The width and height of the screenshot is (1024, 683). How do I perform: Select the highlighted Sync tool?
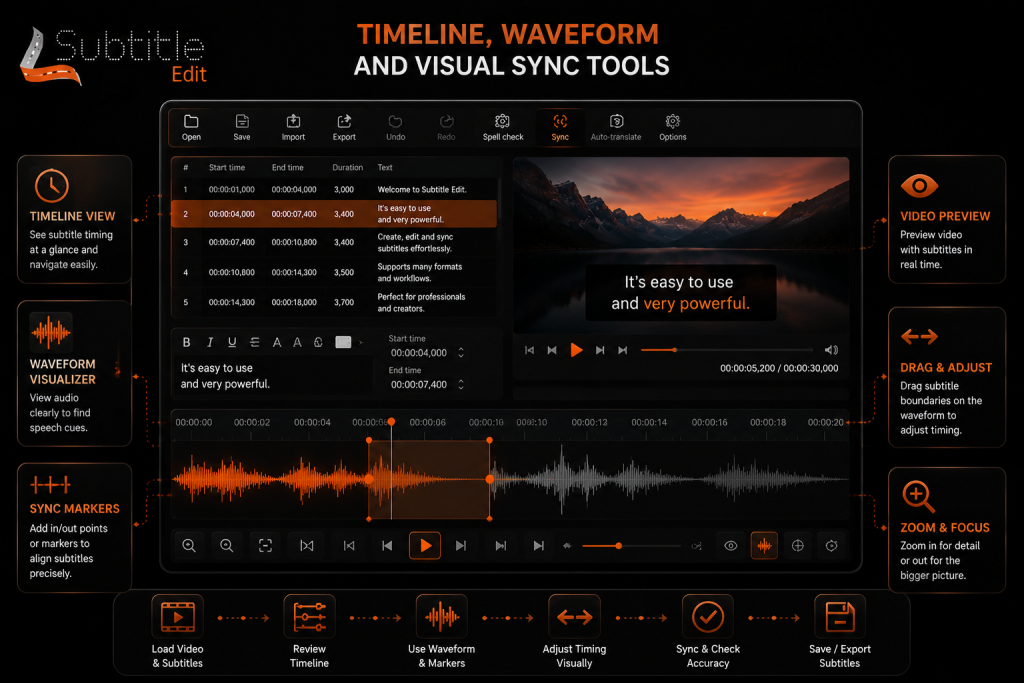click(560, 127)
